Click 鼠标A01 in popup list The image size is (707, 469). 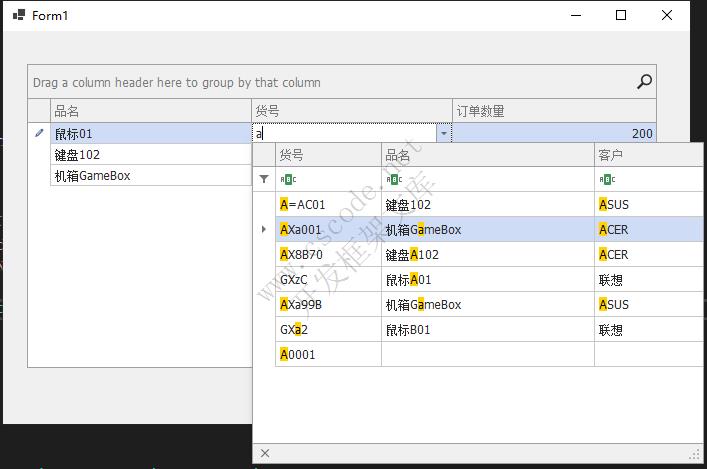(x=488, y=280)
